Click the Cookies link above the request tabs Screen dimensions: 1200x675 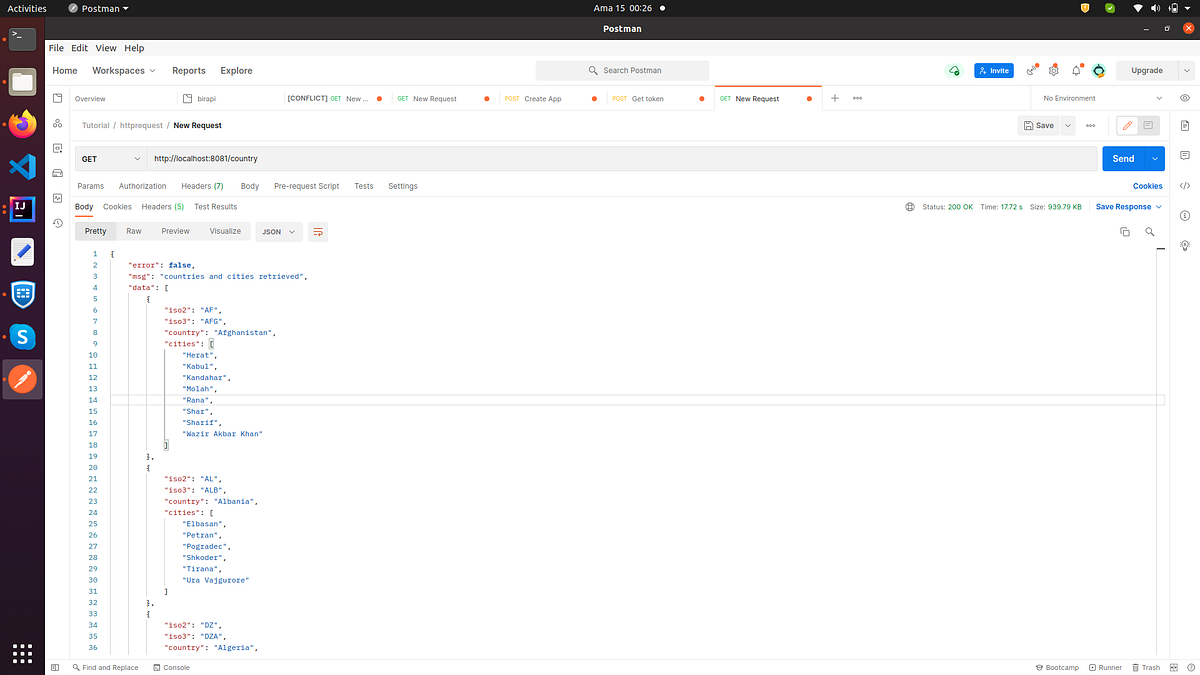tap(1147, 185)
